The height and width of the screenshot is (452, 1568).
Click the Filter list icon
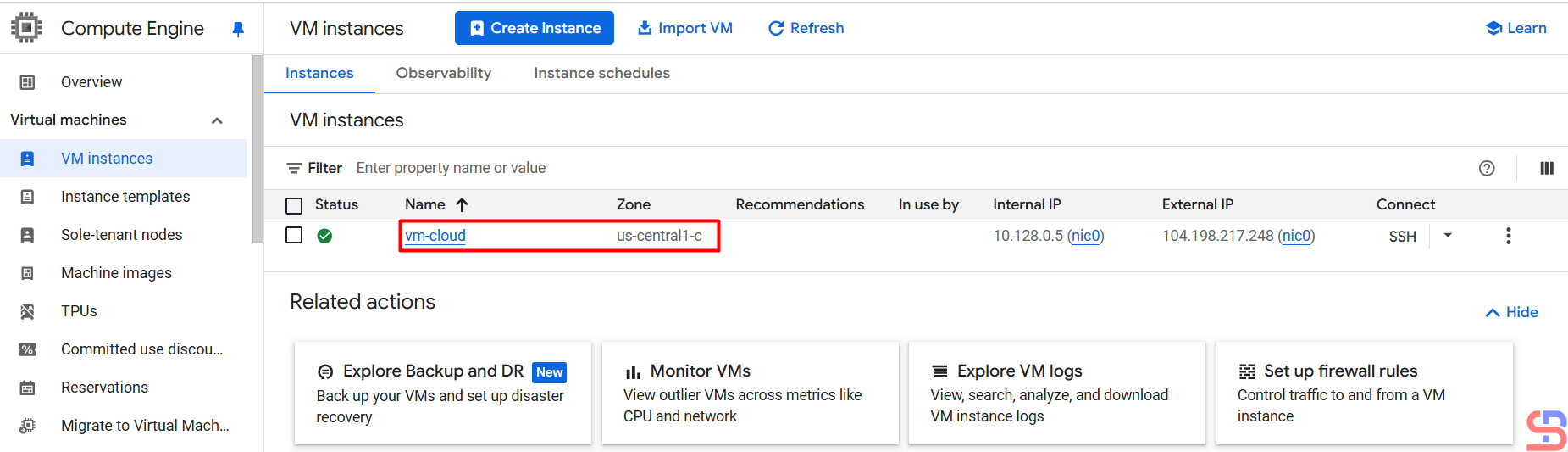coord(294,168)
